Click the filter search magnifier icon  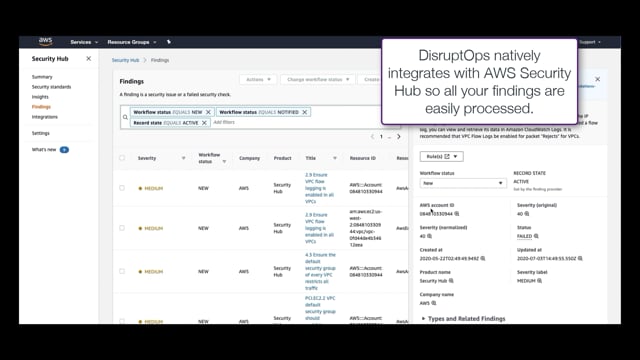pos(125,117)
